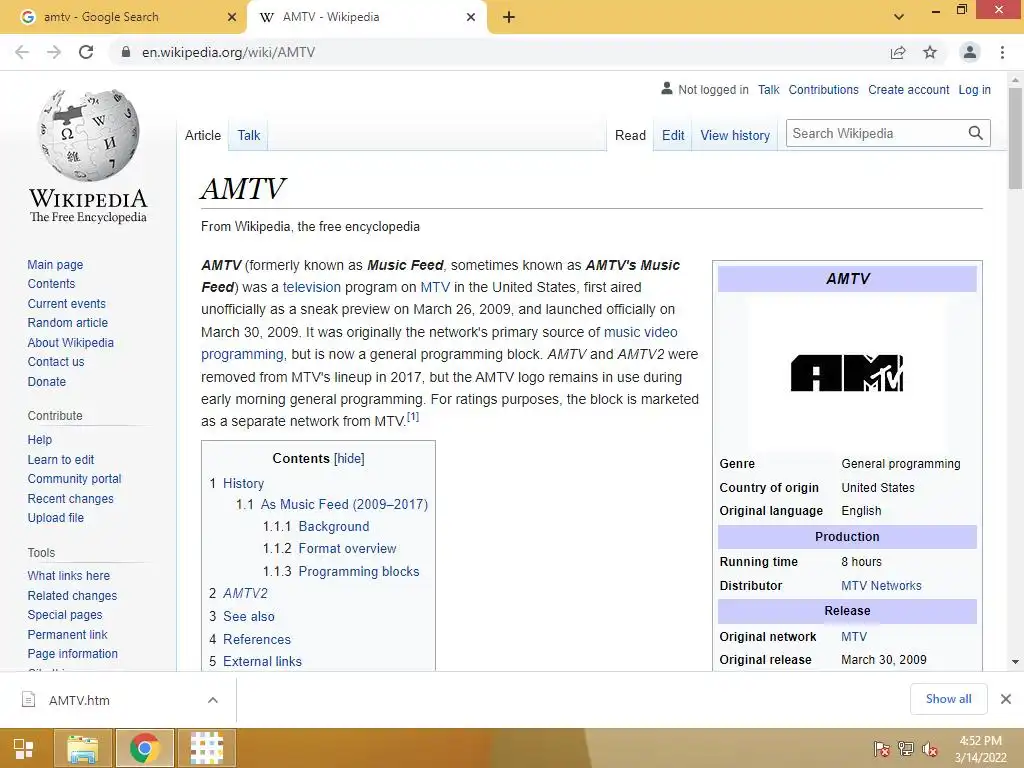Viewport: 1024px width, 768px height.
Task: Expand the AMTV.htm download options chevron
Action: tap(213, 700)
